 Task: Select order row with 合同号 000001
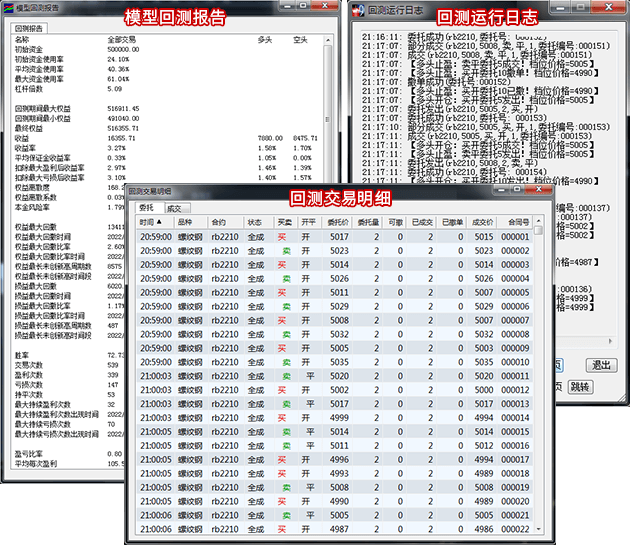[x=335, y=237]
